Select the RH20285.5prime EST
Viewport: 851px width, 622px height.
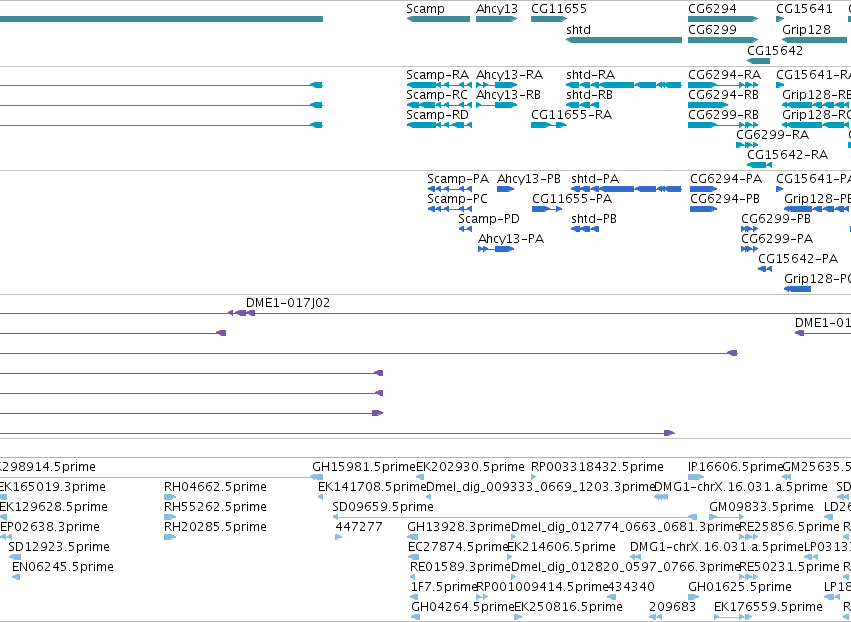tap(170, 537)
